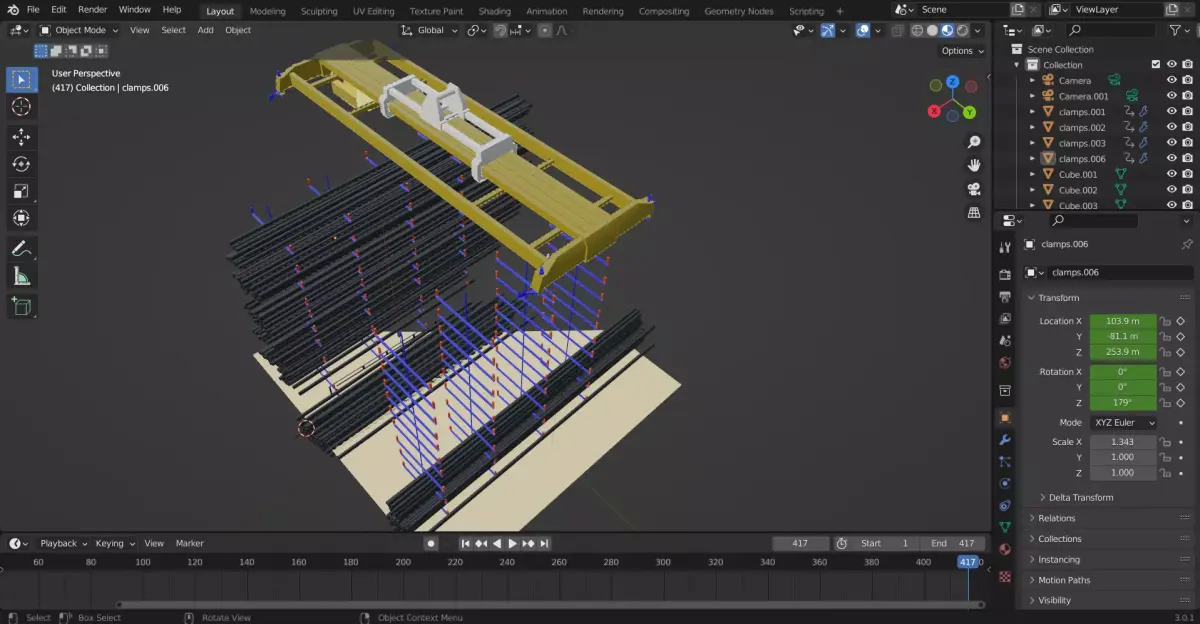The height and width of the screenshot is (624, 1200).
Task: Click the current frame 417 field
Action: 800,543
